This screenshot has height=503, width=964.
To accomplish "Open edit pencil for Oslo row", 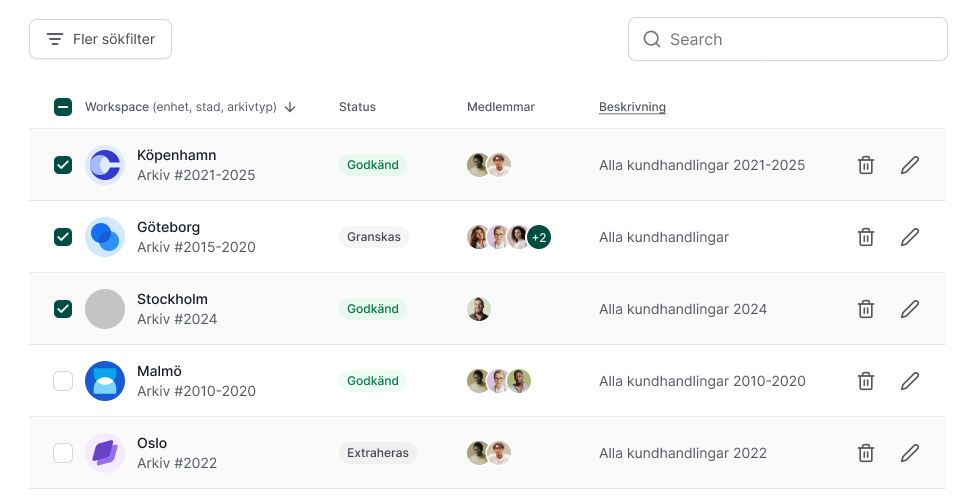I will click(x=909, y=453).
